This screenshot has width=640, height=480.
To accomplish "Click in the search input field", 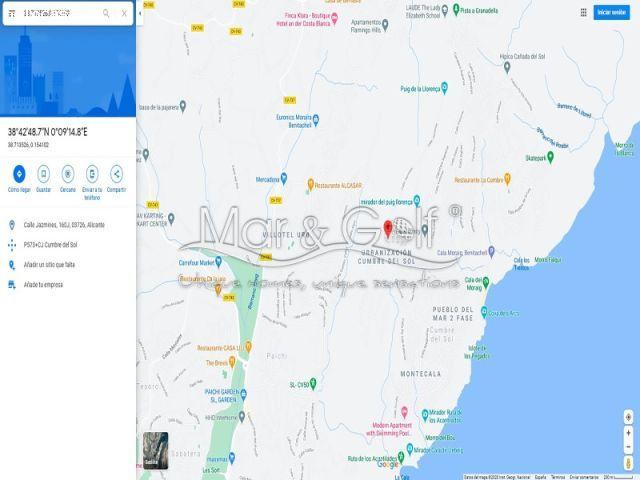I will 59,13.
